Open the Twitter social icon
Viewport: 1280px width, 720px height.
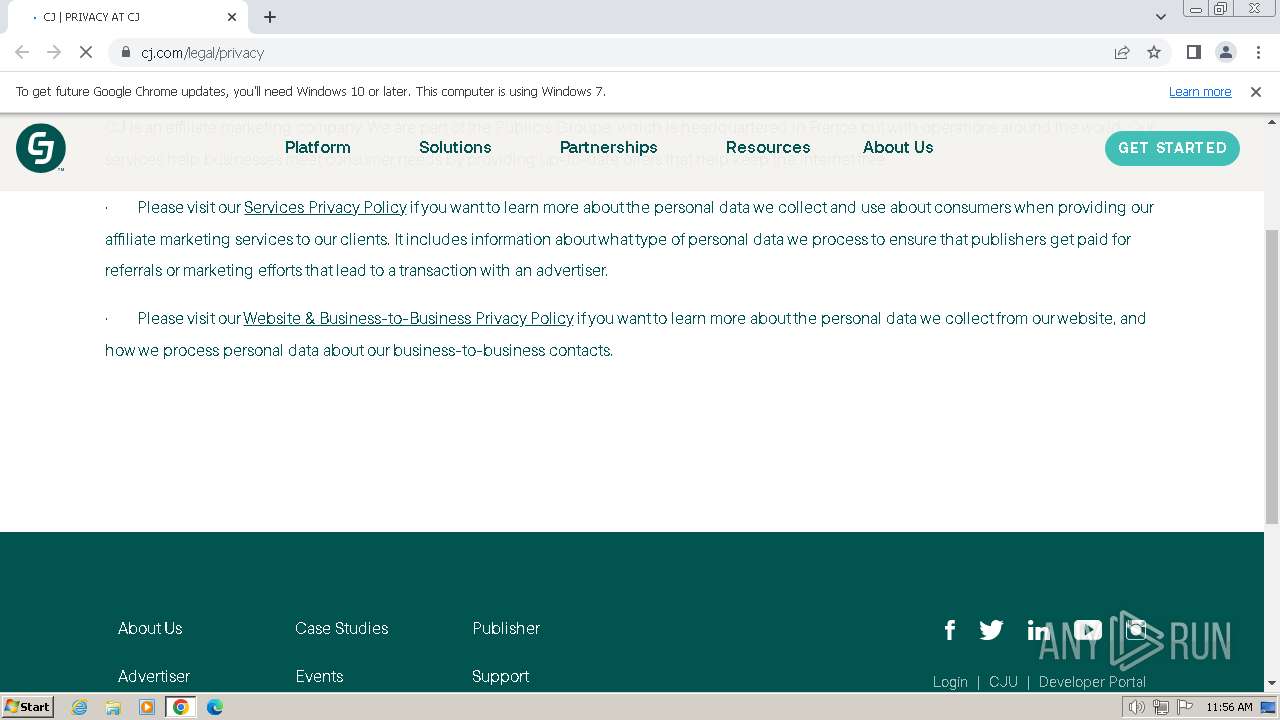click(x=991, y=630)
